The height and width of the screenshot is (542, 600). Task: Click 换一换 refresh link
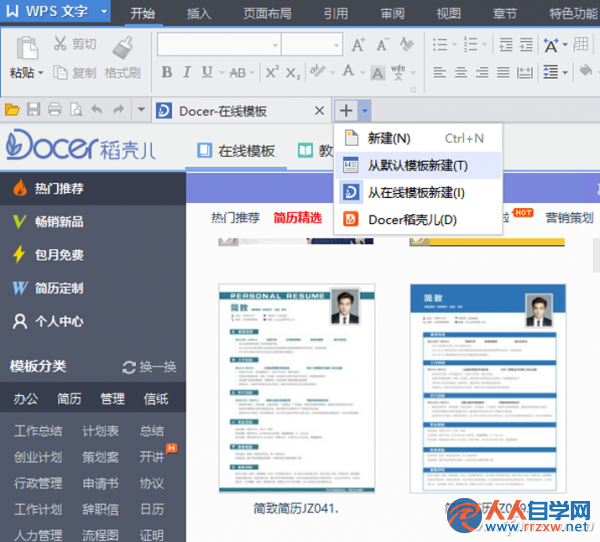(x=149, y=367)
